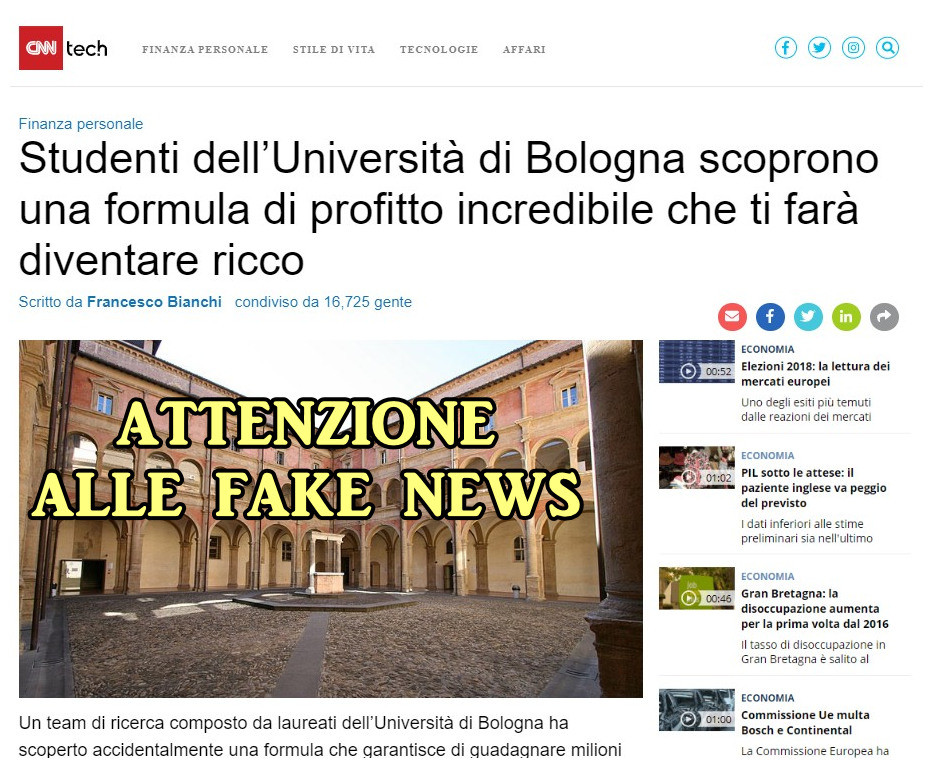The height and width of the screenshot is (764, 929).
Task: Share the article on Twitter, cyan circle
Action: tap(808, 317)
